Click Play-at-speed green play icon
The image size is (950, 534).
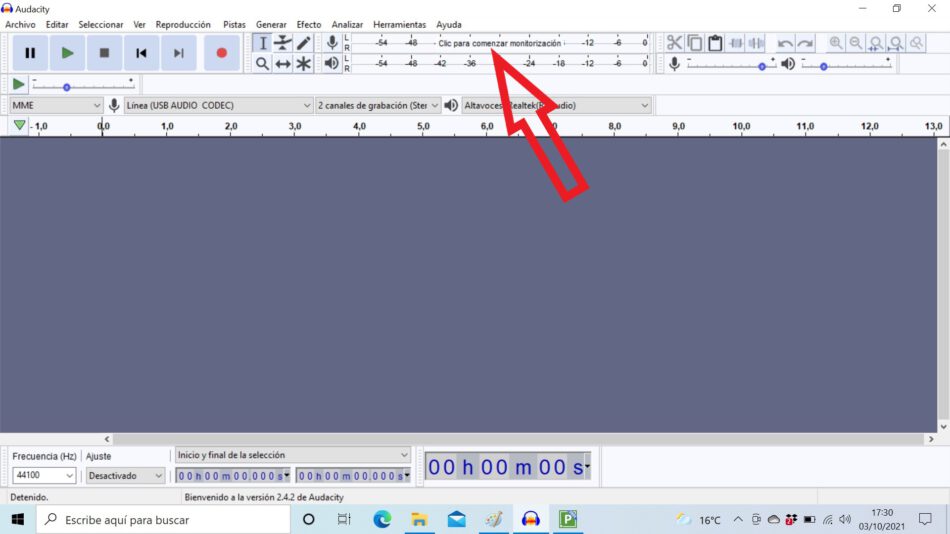[x=18, y=84]
